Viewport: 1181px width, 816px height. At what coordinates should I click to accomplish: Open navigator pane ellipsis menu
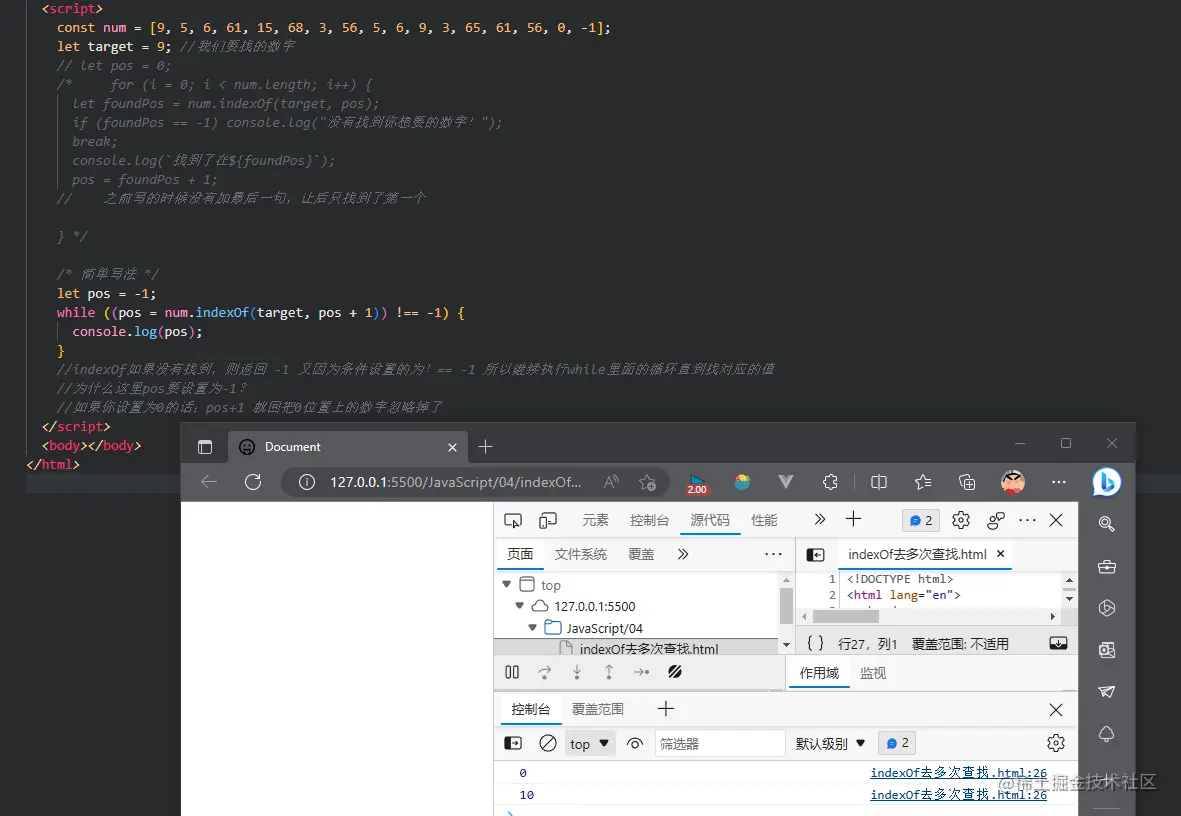point(774,554)
